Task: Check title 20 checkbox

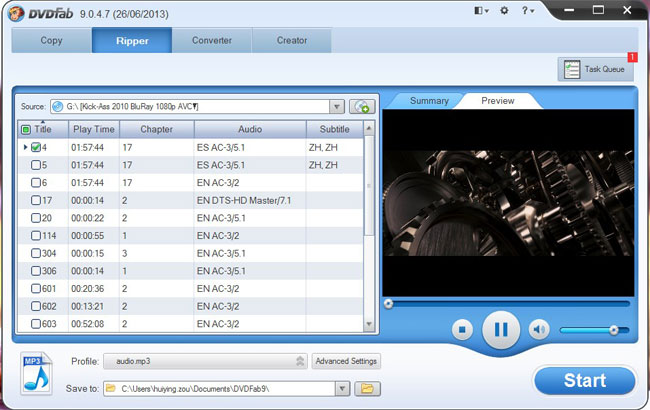Action: pyautogui.click(x=36, y=218)
